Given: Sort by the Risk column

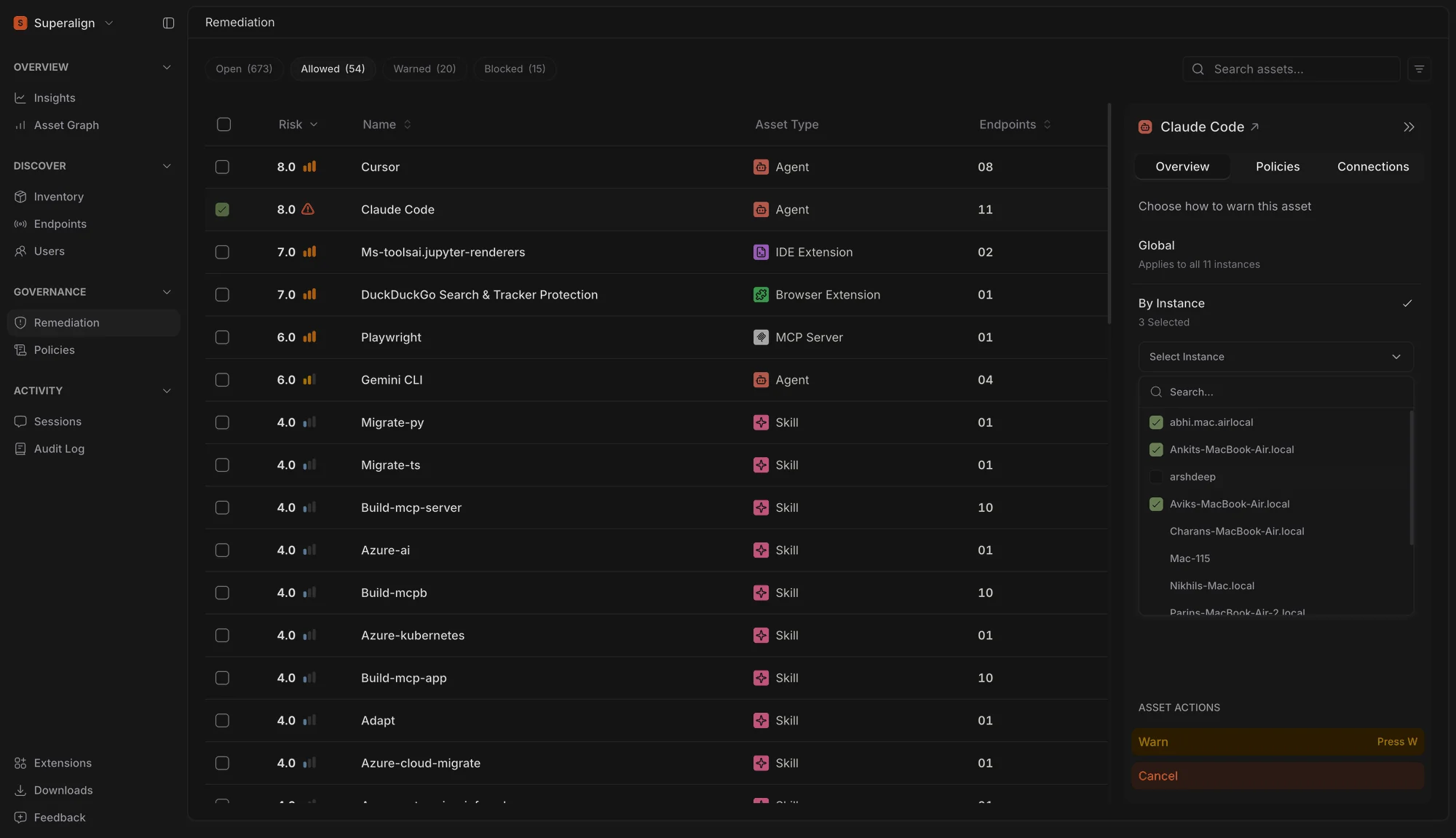Looking at the screenshot, I should tap(298, 124).
